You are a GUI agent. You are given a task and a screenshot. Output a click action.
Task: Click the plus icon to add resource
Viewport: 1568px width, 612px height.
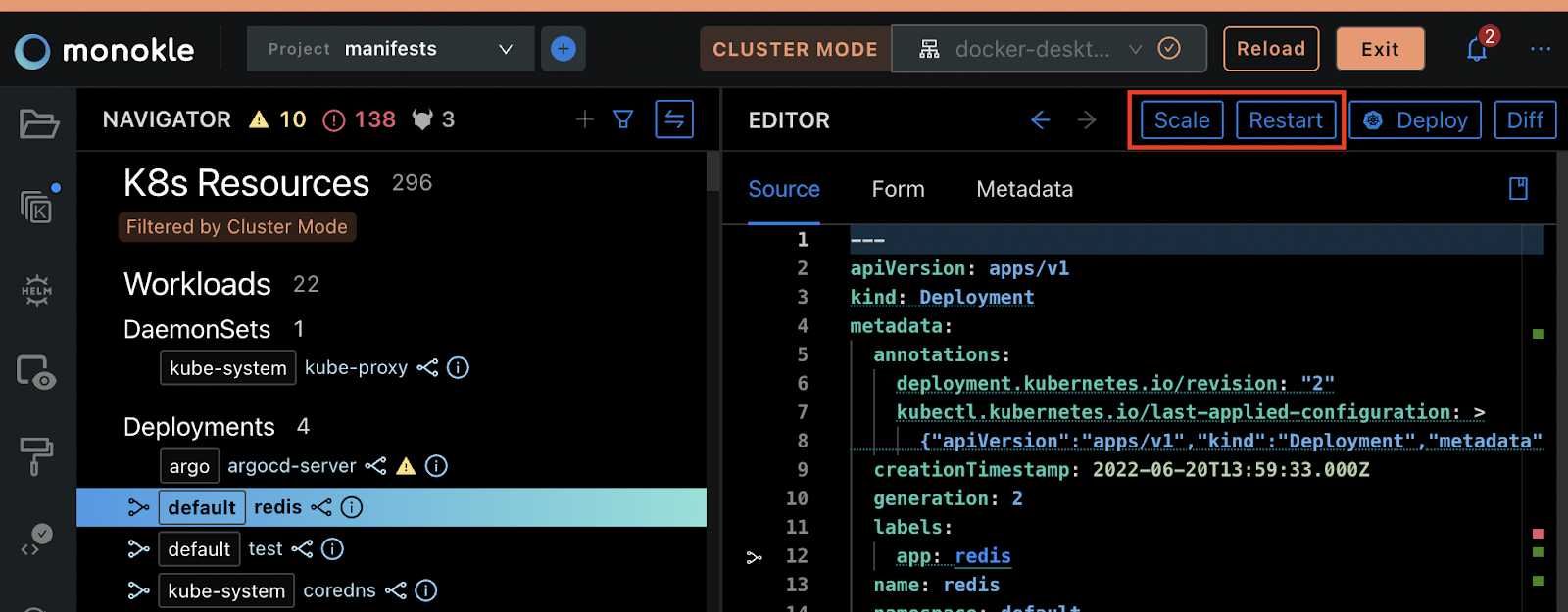[585, 119]
